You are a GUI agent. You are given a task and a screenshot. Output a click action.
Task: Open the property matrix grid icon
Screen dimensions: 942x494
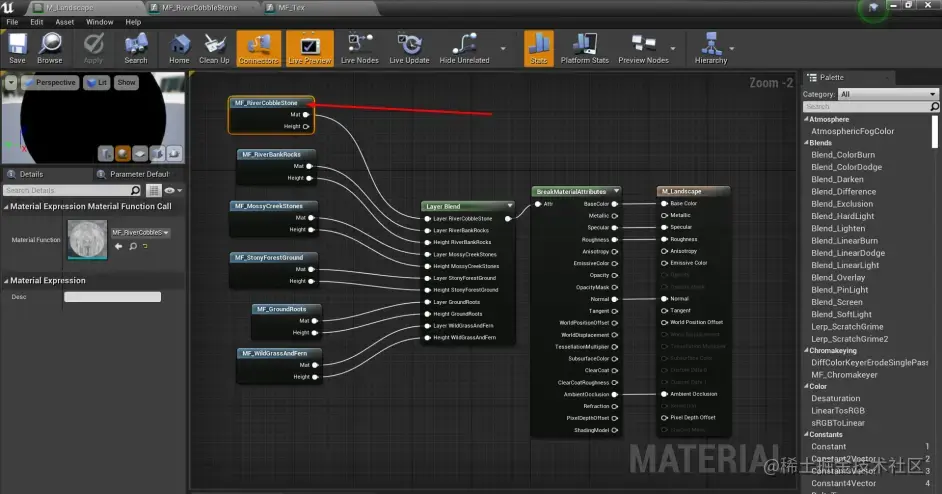[154, 191]
